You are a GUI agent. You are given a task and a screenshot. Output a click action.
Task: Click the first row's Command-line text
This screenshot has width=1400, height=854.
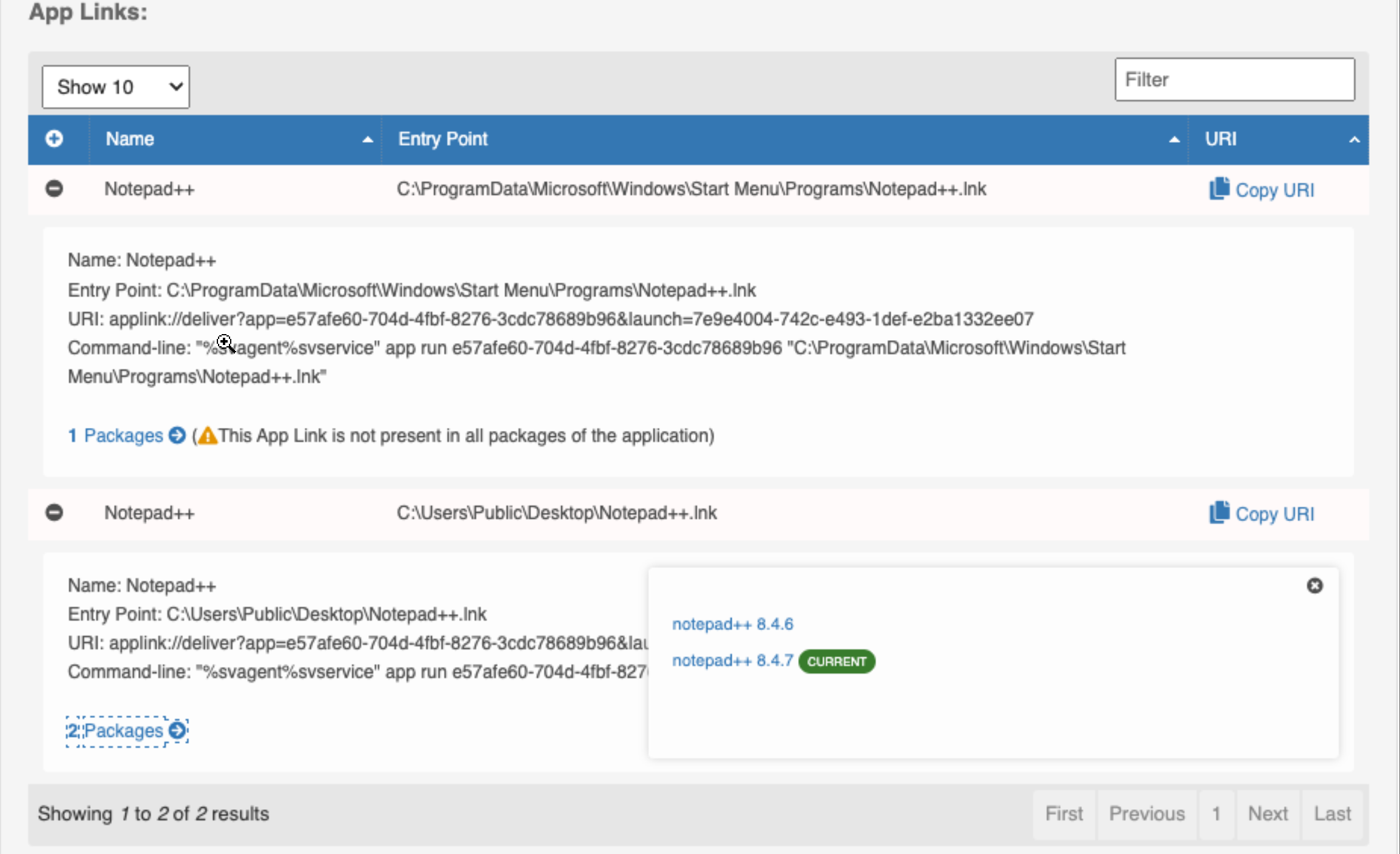tap(596, 362)
